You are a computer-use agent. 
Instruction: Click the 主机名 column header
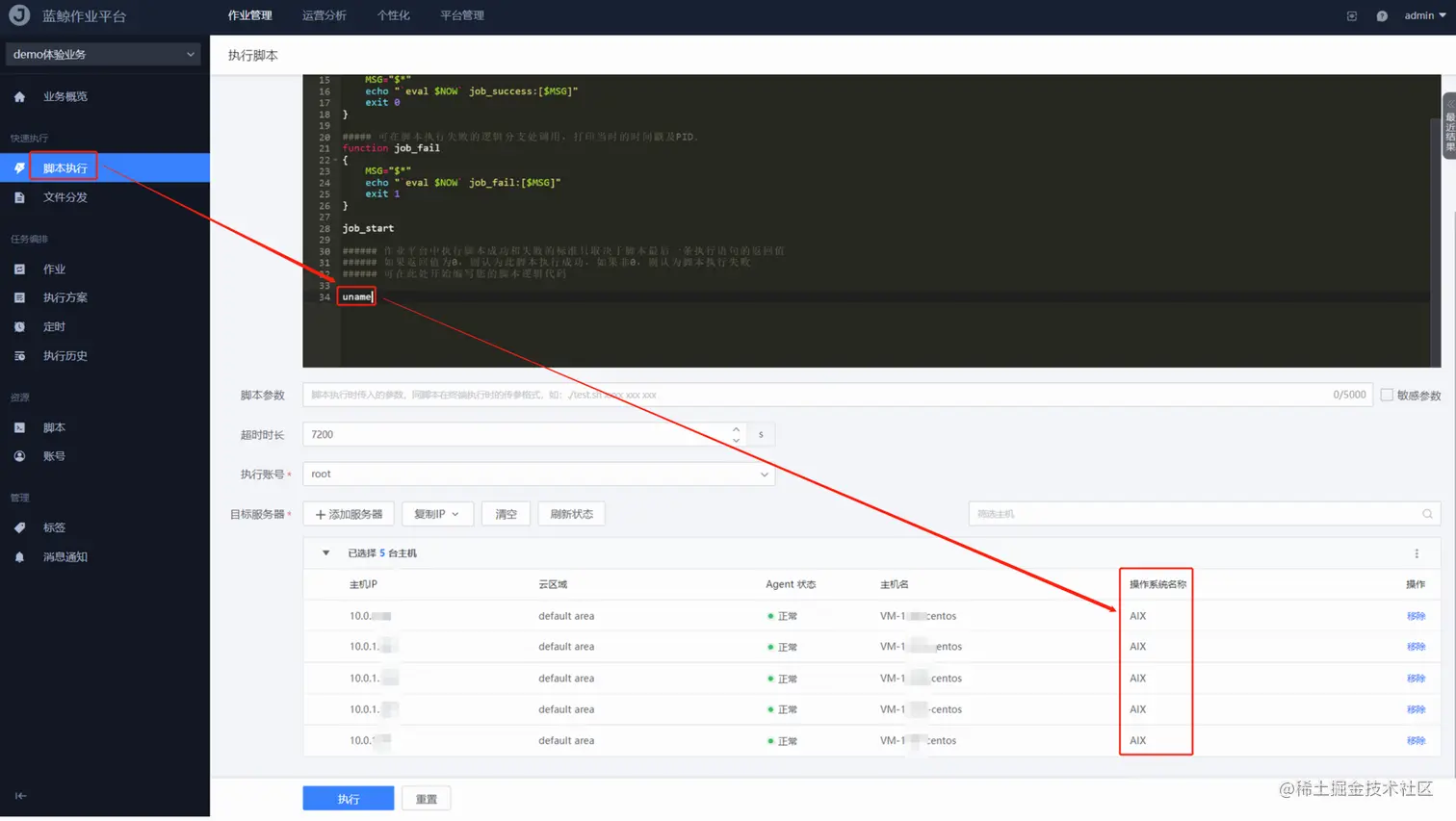click(x=894, y=584)
